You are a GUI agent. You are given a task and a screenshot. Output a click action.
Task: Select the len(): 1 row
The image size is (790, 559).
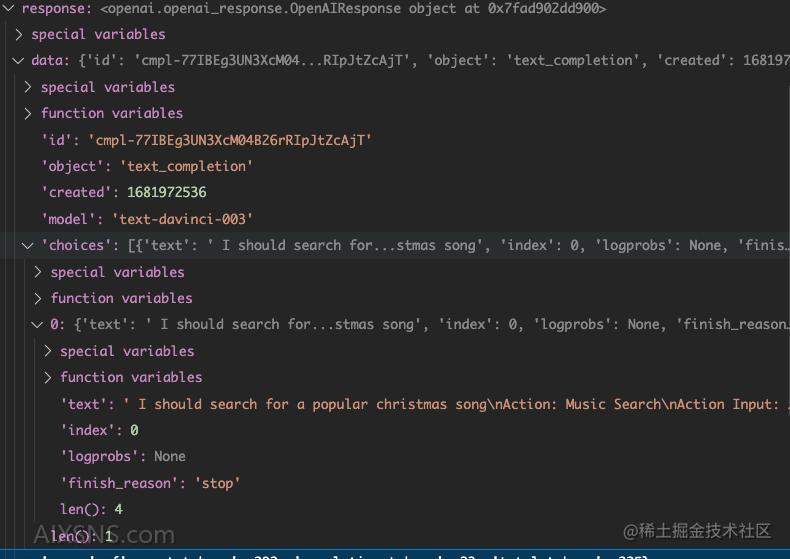(395, 536)
